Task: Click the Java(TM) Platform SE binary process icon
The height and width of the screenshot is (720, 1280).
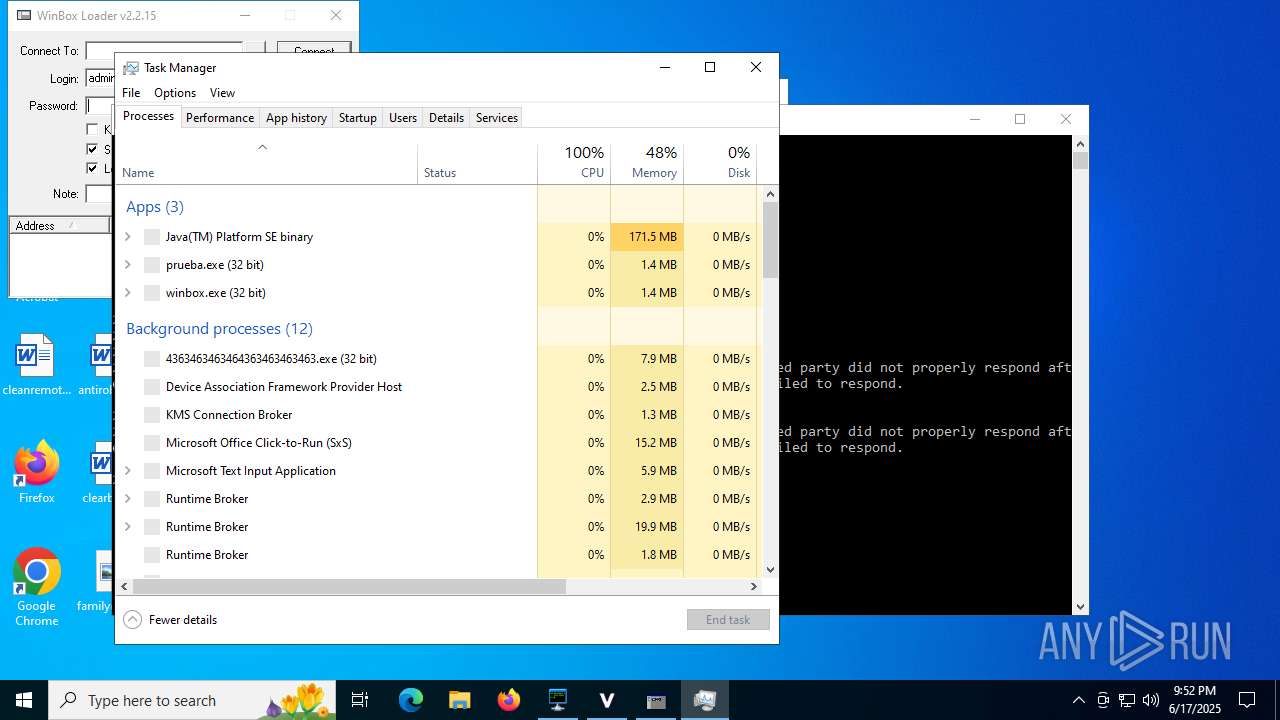Action: pos(152,237)
